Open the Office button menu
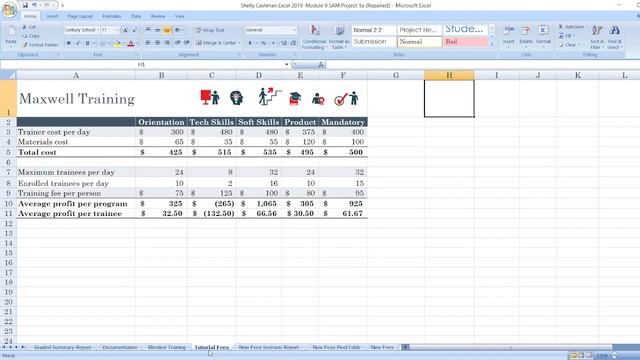640x360 pixels. click(x=9, y=10)
